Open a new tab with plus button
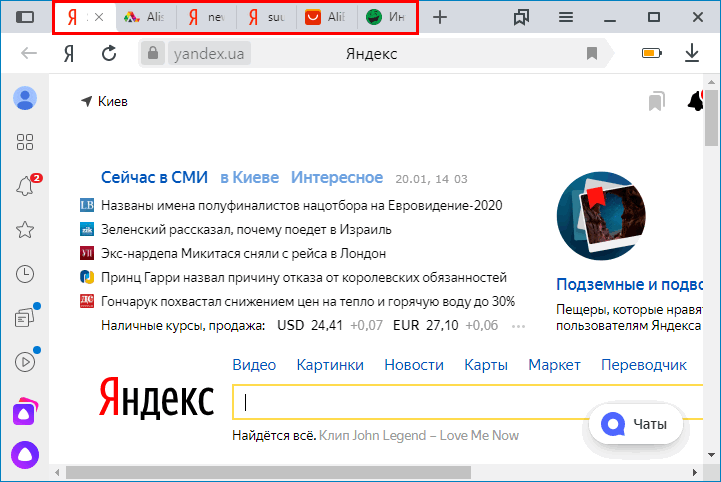721x482 pixels. point(440,17)
